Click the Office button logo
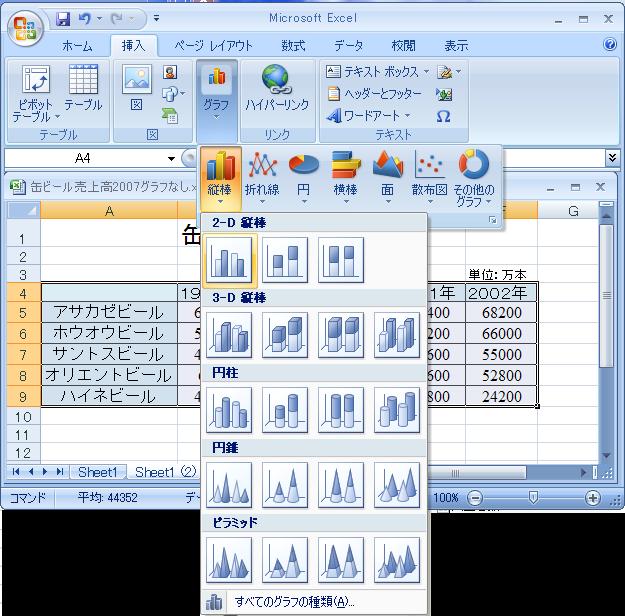Image resolution: width=625 pixels, height=616 pixels. click(x=25, y=28)
